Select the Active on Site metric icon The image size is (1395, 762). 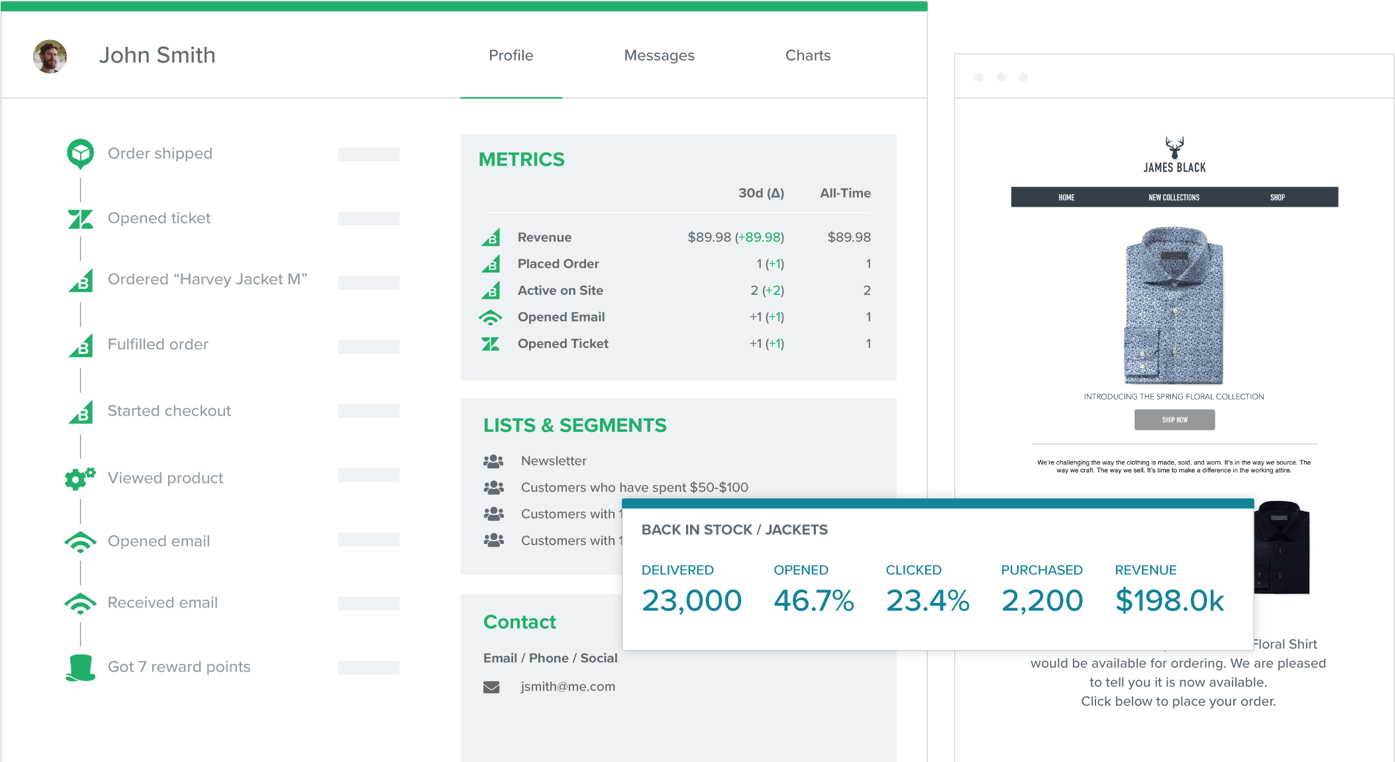(x=493, y=290)
